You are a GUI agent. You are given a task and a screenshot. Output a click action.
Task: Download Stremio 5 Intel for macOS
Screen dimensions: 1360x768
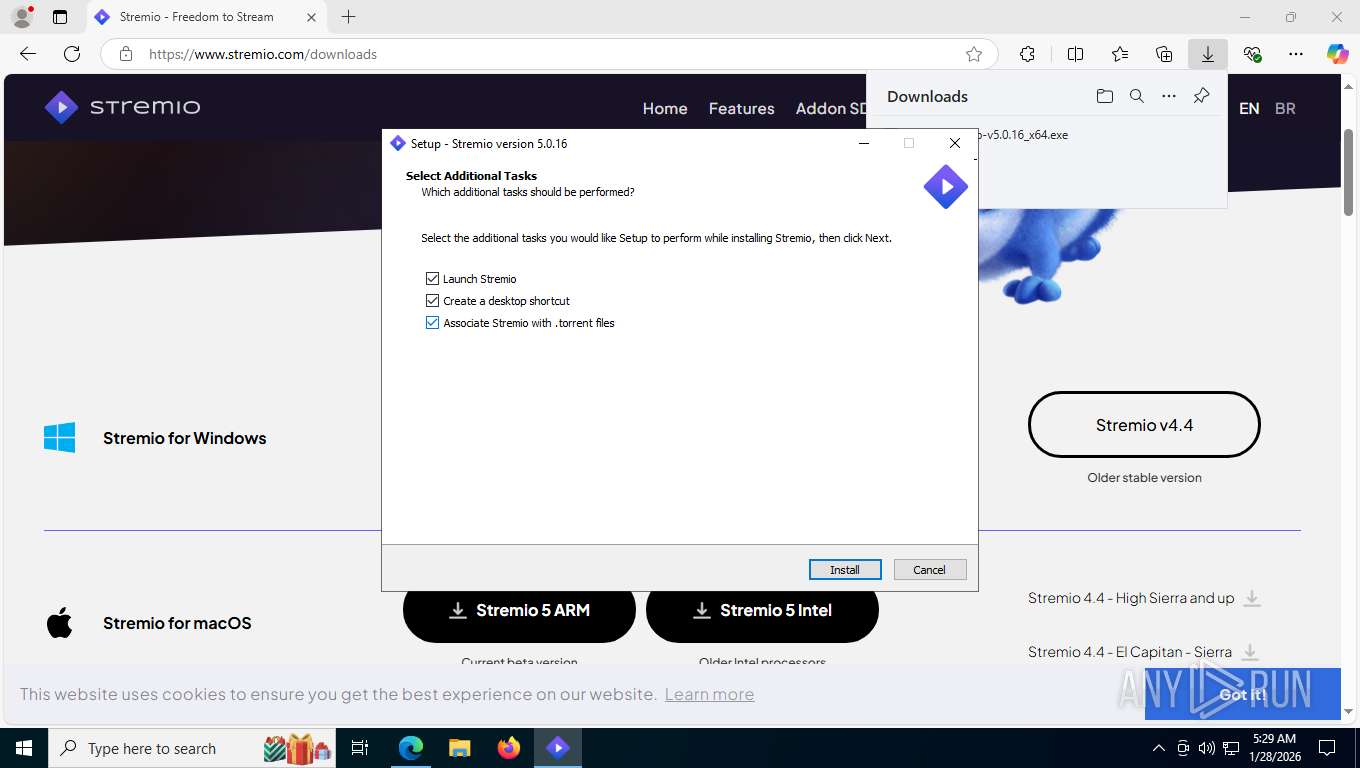pyautogui.click(x=762, y=610)
